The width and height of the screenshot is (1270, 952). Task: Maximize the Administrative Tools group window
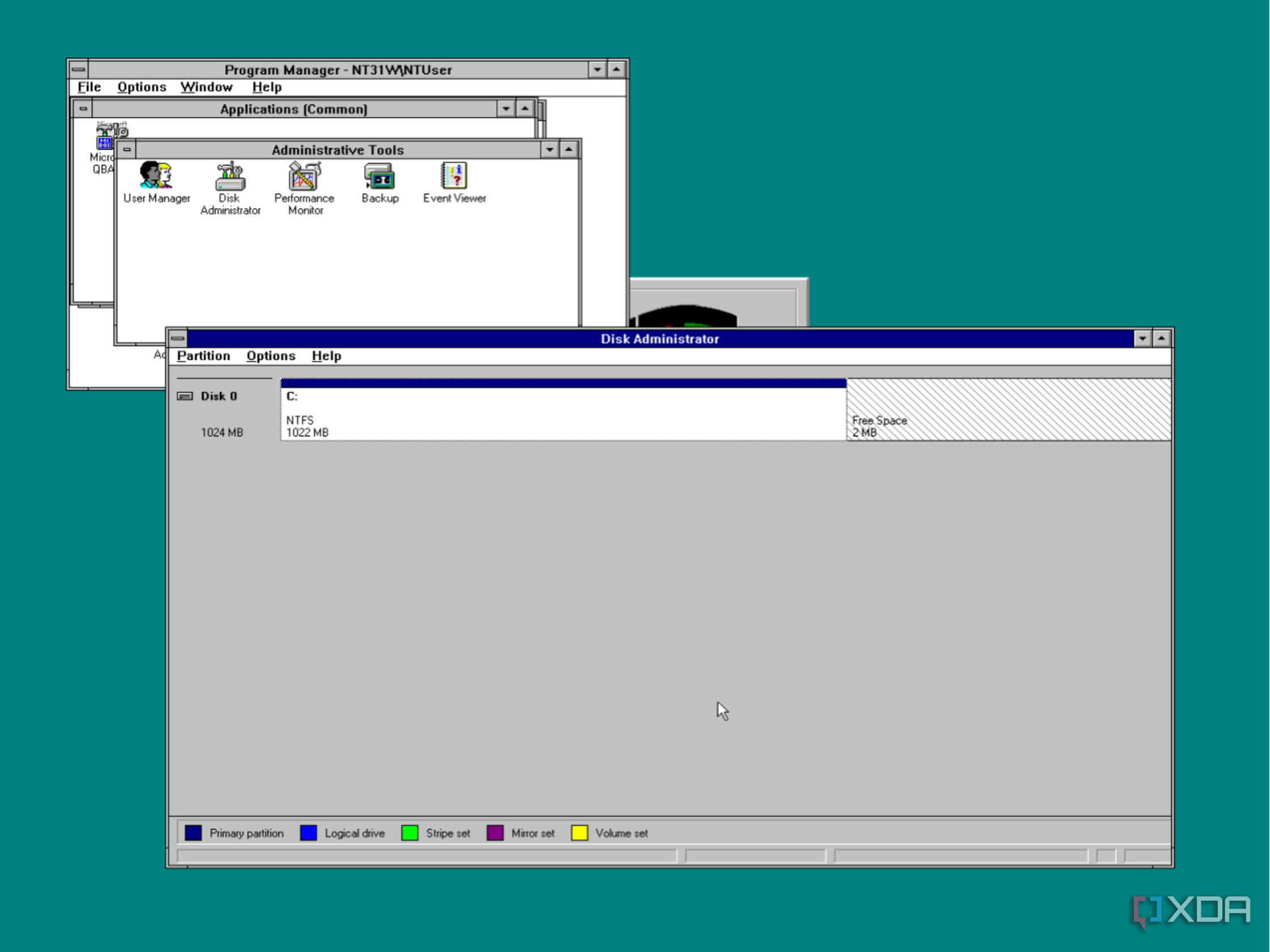point(569,150)
